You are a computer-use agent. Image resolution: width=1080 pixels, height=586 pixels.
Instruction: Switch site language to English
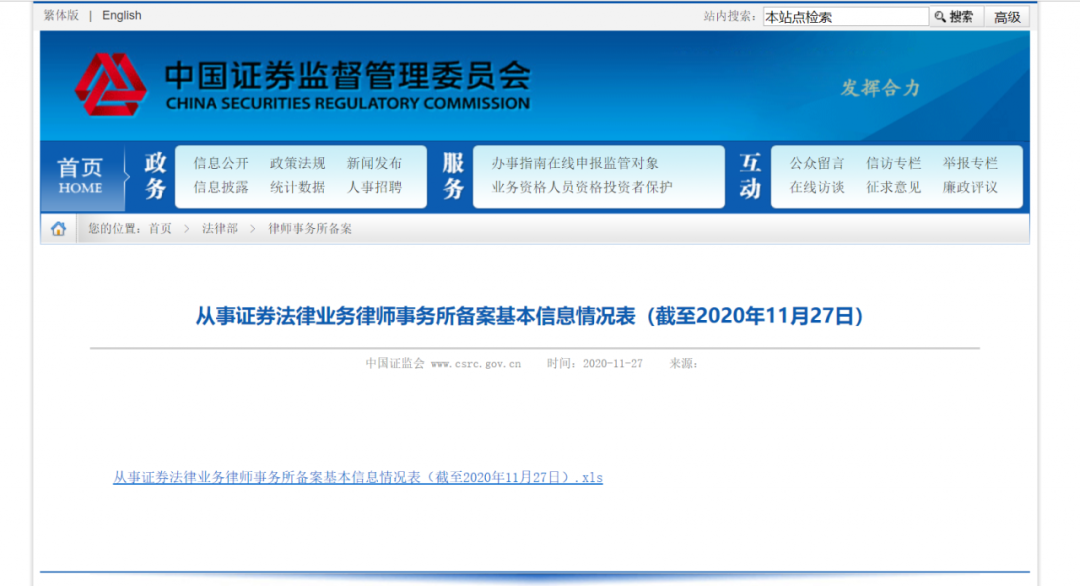(x=122, y=15)
